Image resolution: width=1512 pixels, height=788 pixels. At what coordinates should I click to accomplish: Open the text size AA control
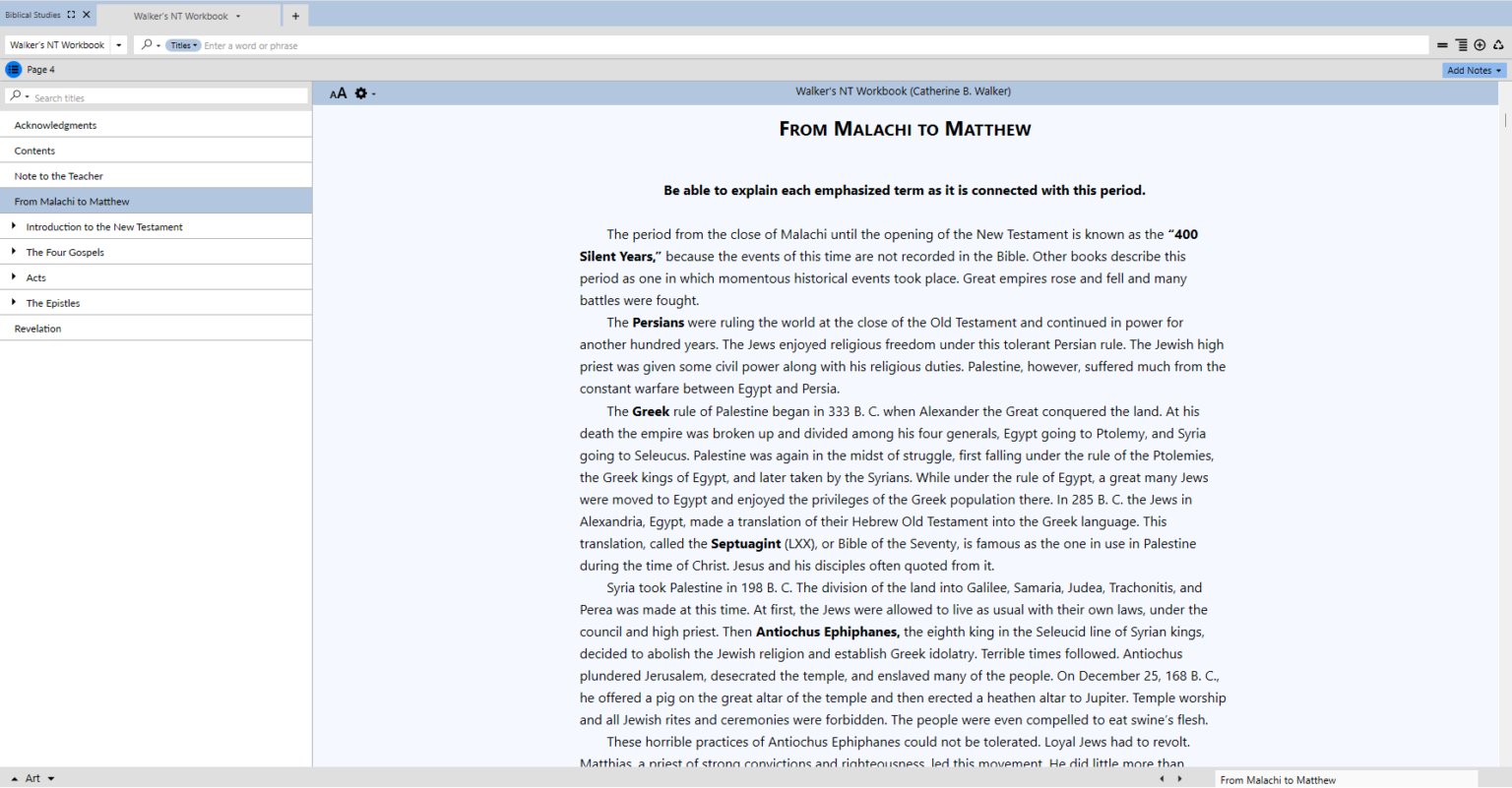pos(338,93)
